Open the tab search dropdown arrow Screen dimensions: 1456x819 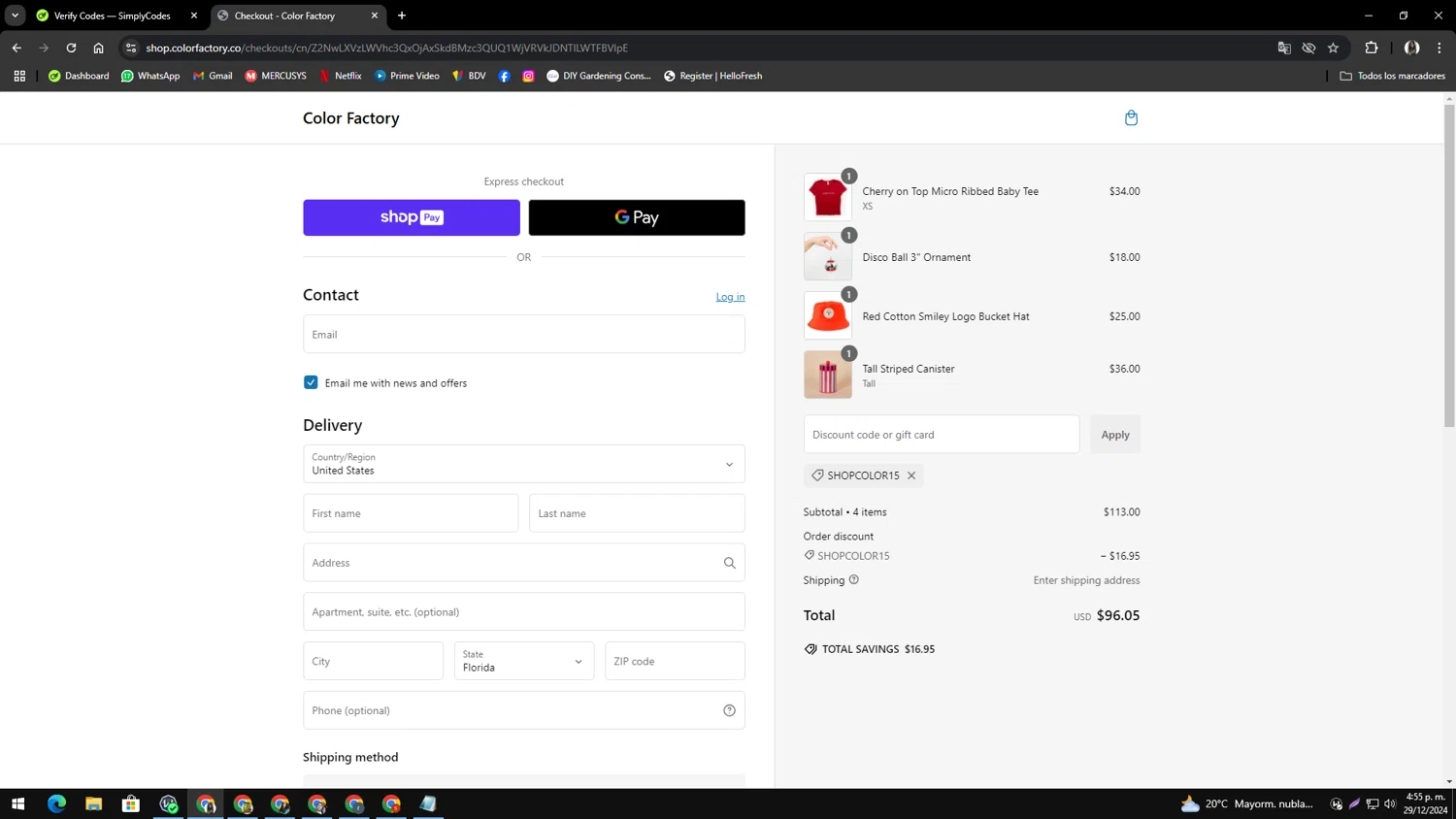[15, 16]
